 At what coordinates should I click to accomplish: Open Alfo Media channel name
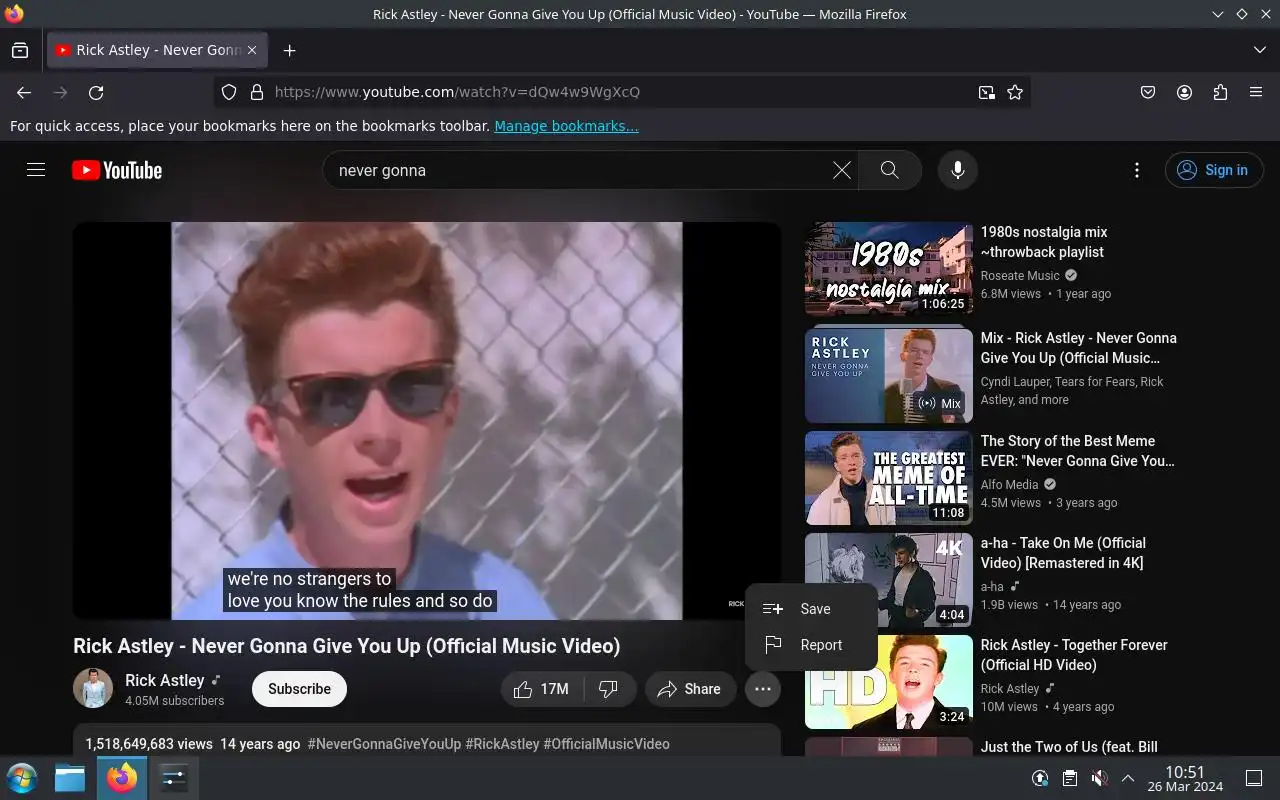(x=1010, y=485)
